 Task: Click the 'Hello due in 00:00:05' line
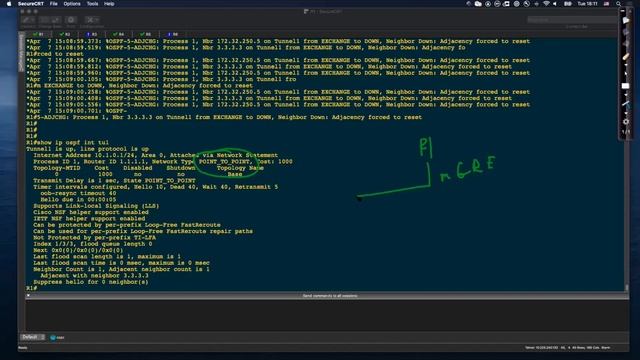coord(78,200)
